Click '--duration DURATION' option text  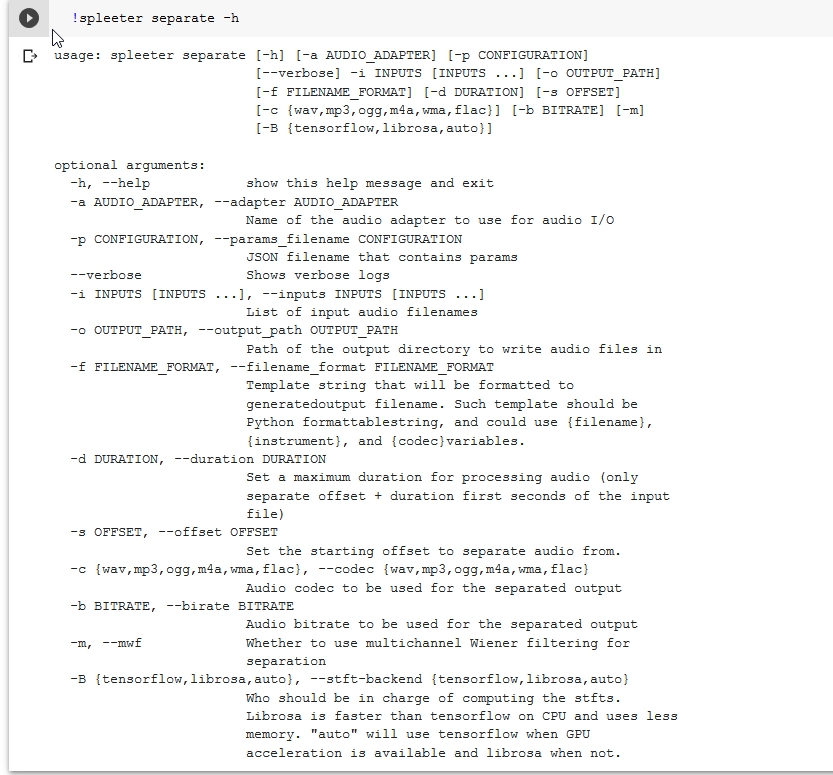point(250,459)
